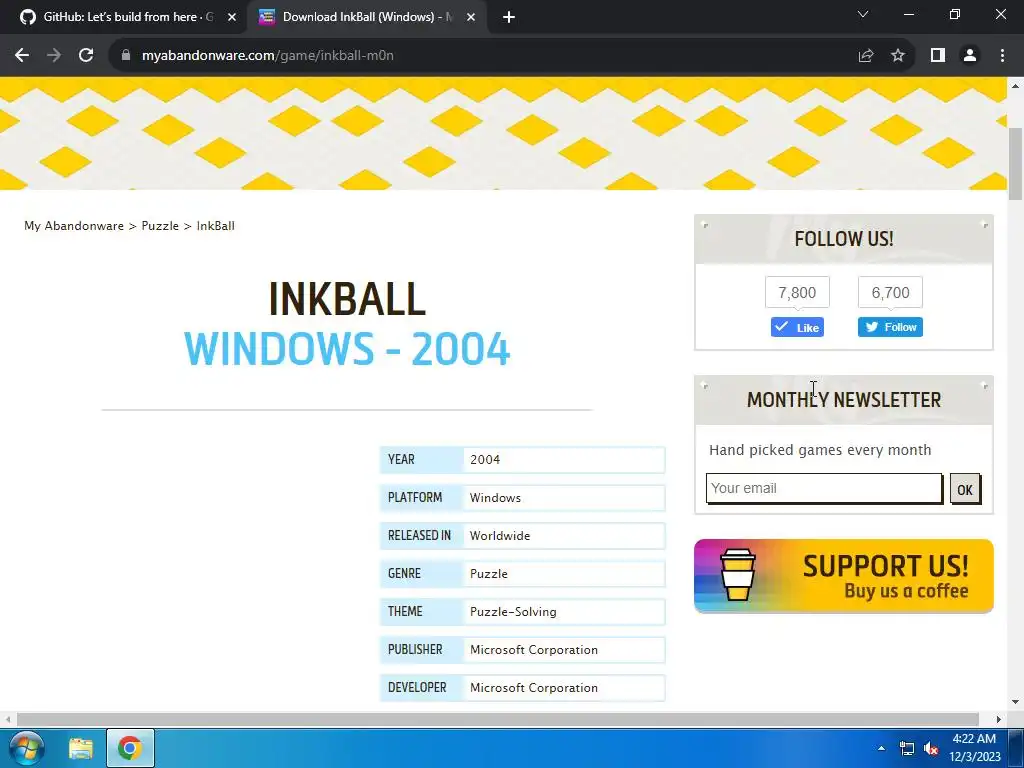Click the site lock icon in address bar
The height and width of the screenshot is (768, 1024).
(126, 56)
